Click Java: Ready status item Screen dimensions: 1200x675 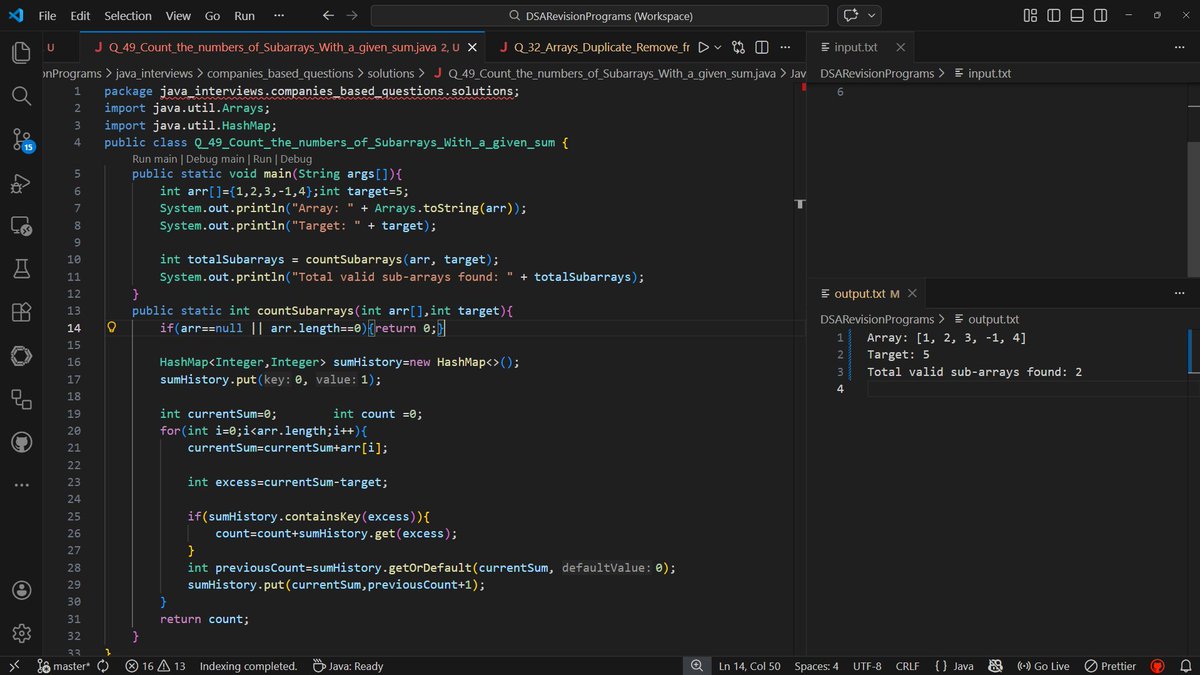point(347,666)
